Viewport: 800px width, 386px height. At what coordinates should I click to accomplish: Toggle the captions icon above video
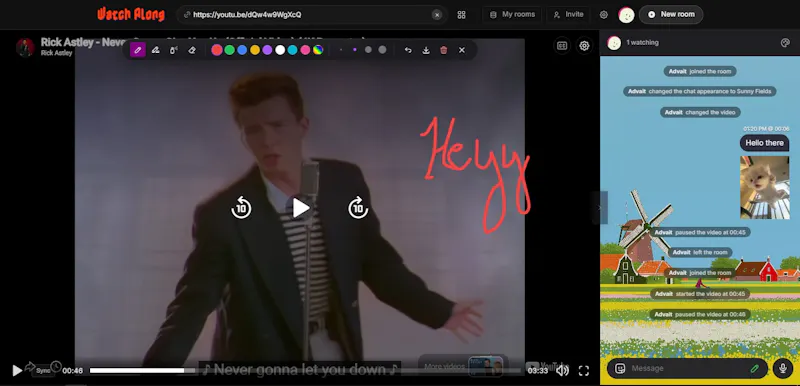click(x=562, y=46)
